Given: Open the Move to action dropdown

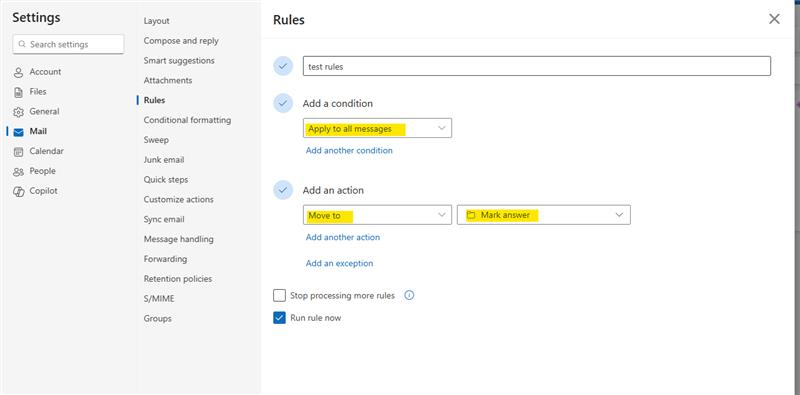Looking at the screenshot, I should pos(377,215).
